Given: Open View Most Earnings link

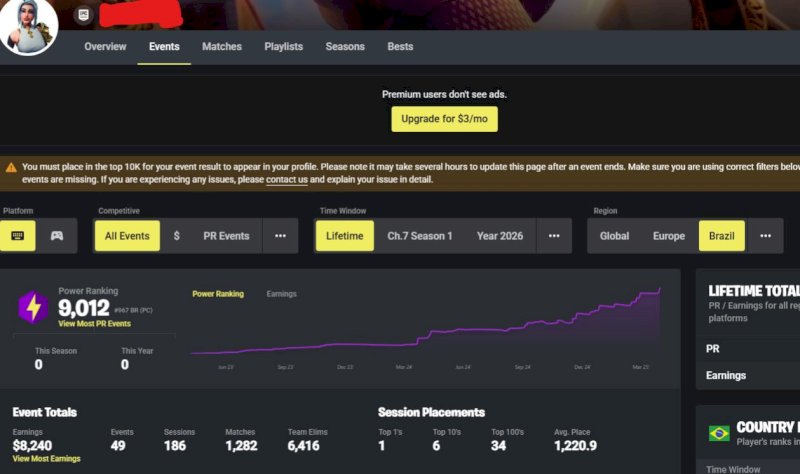Looking at the screenshot, I should click(46, 459).
